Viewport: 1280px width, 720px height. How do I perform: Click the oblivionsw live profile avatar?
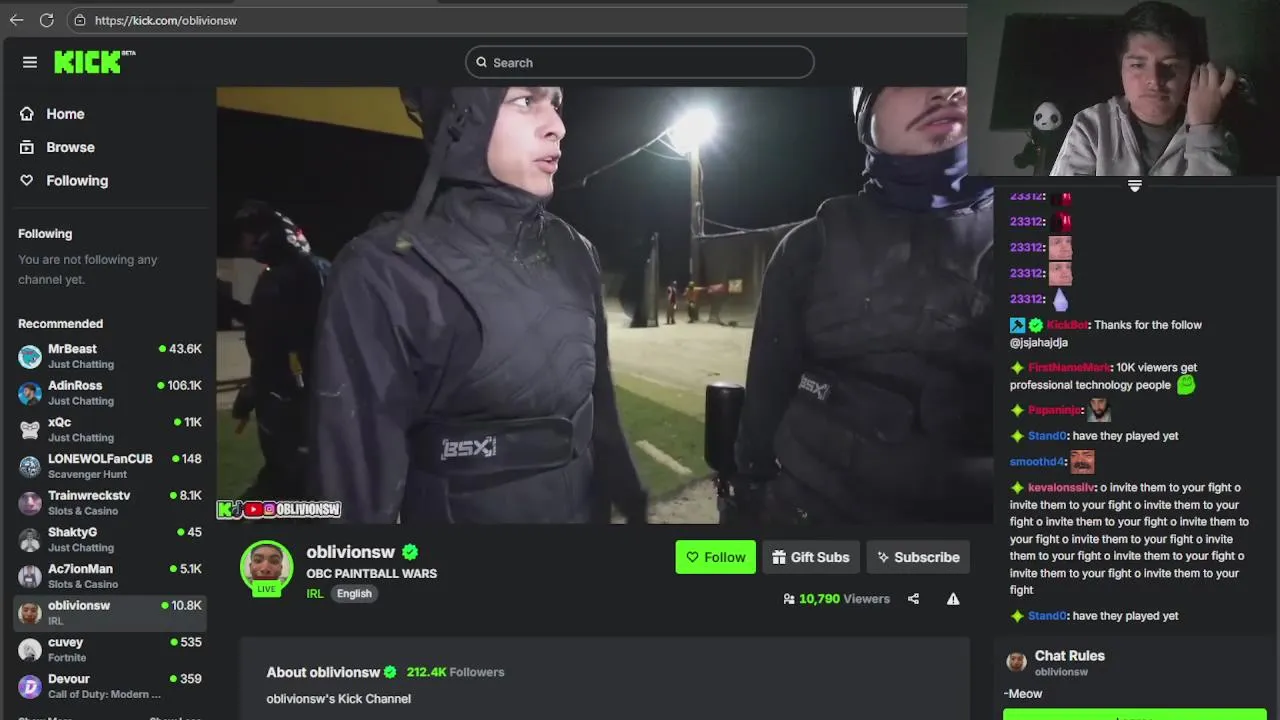click(x=266, y=567)
